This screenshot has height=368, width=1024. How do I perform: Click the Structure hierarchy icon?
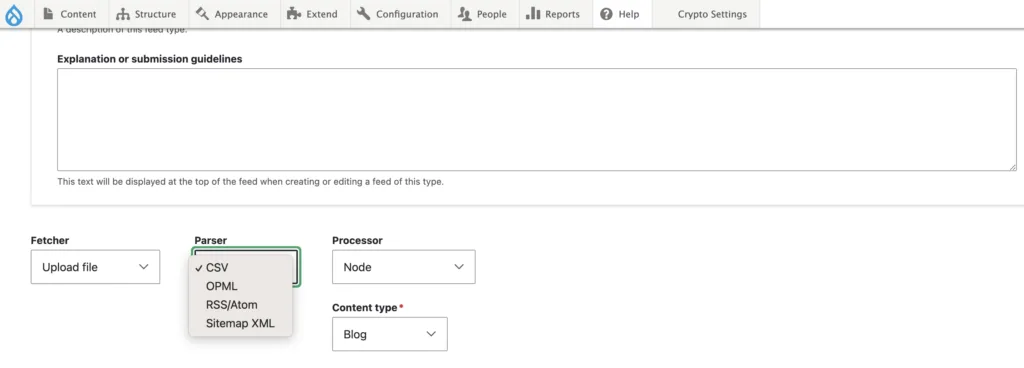(123, 14)
